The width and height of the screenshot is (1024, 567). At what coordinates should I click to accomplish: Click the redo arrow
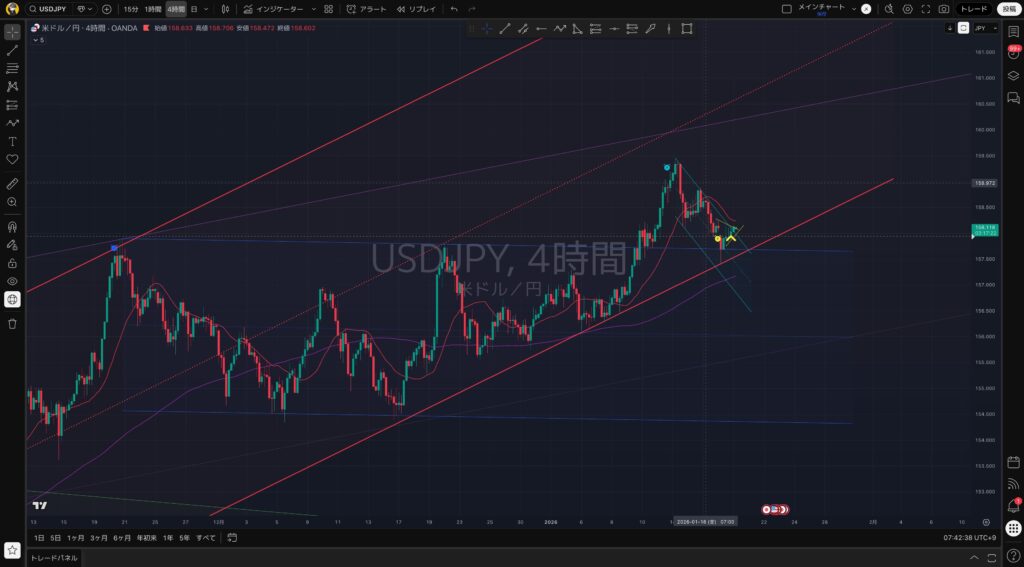pos(472,9)
